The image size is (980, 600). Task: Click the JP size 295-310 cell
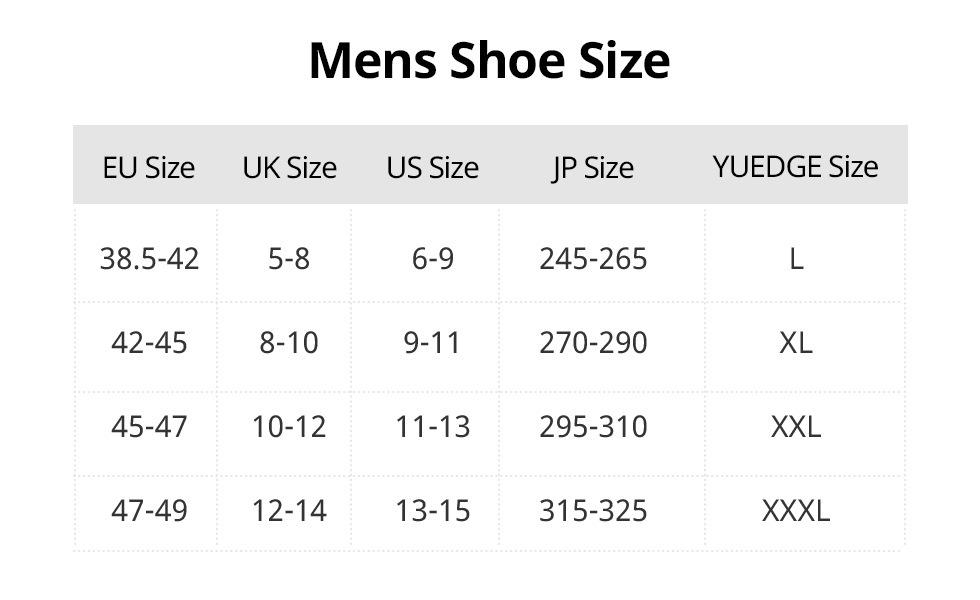point(593,427)
